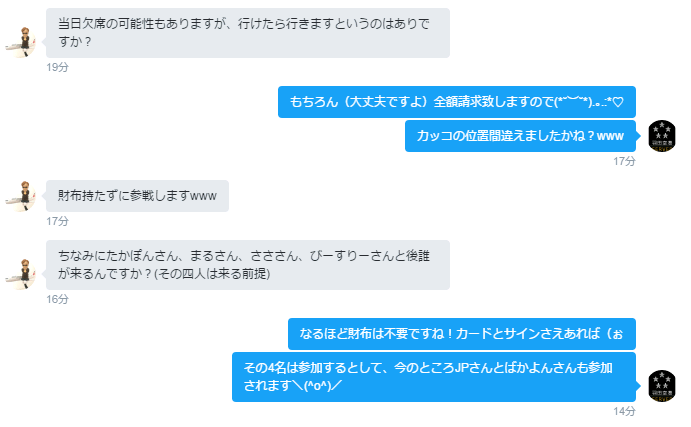
Task: Open black star avatar beside その4名は参加 message
Action: [661, 386]
